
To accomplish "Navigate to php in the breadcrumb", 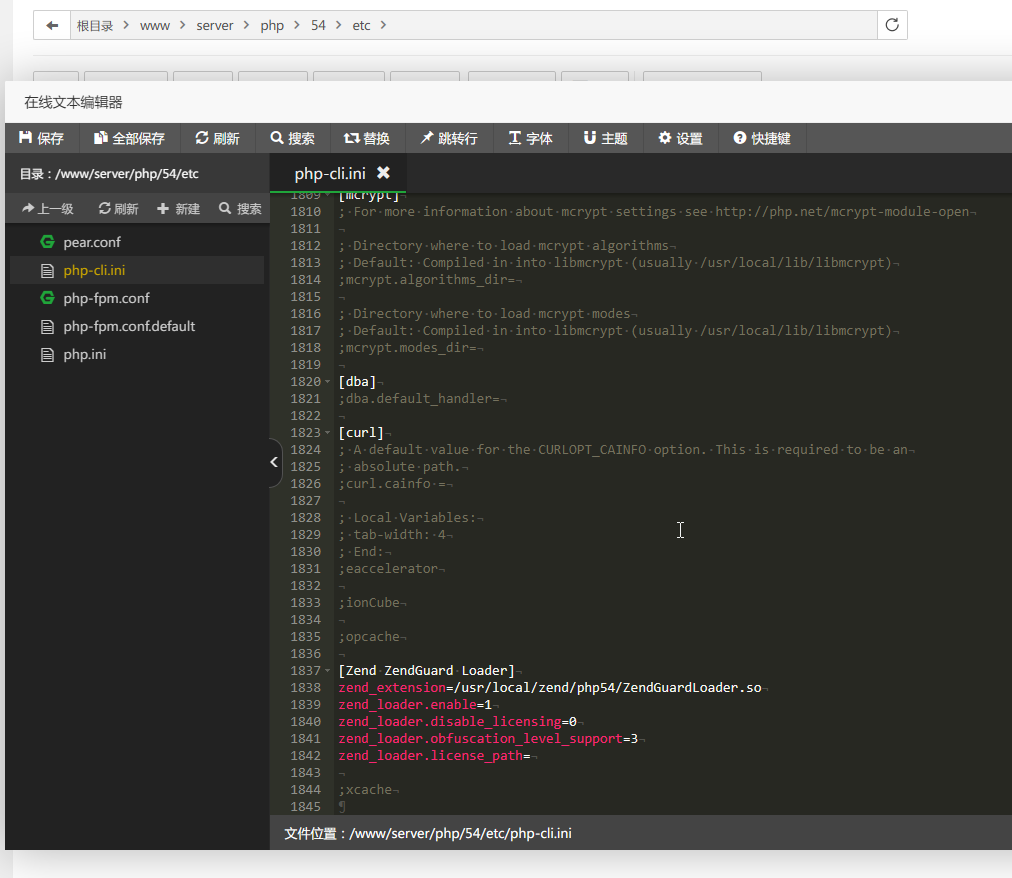I will tap(272, 26).
